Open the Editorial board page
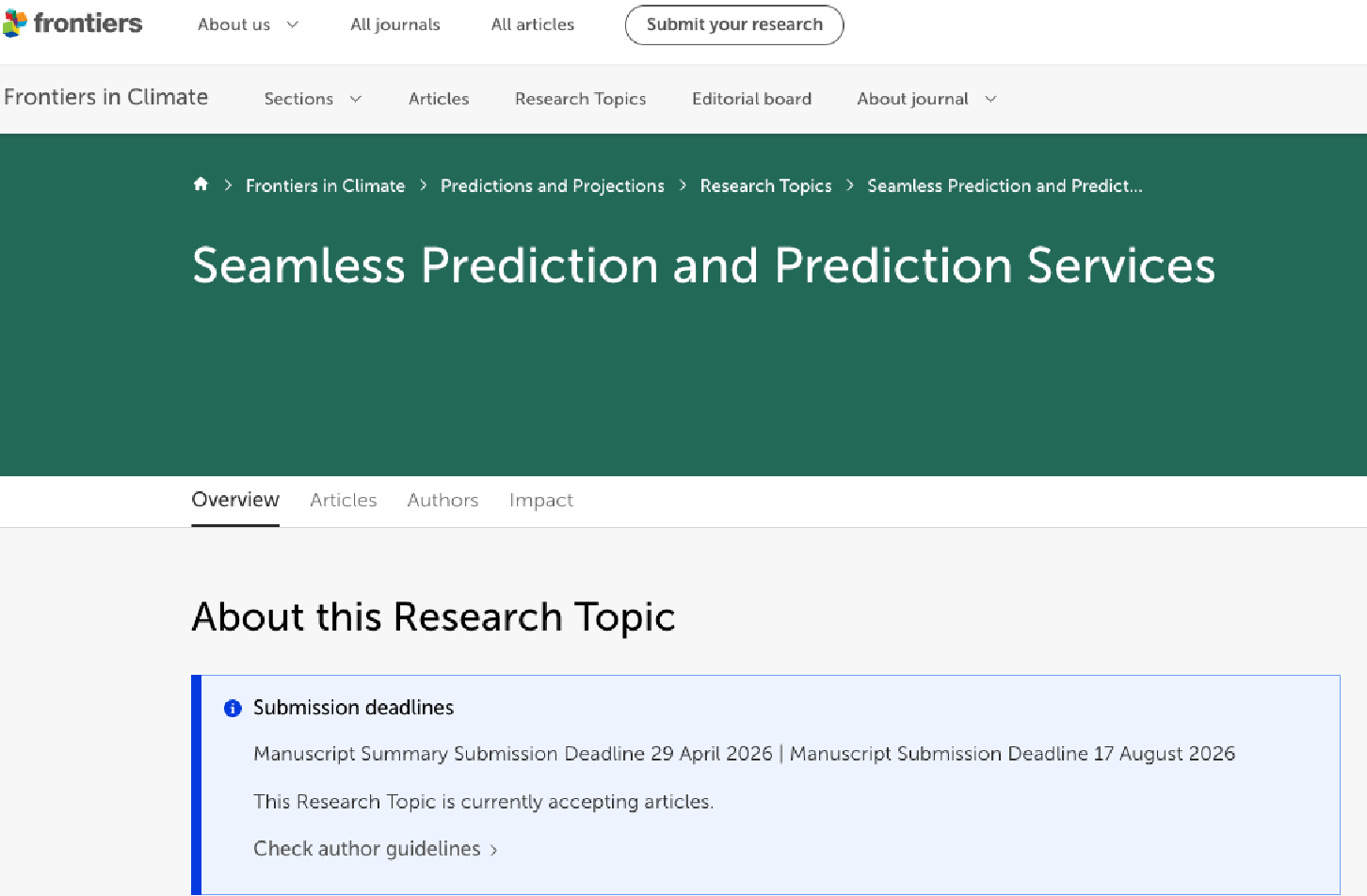The width and height of the screenshot is (1367, 896). 751,99
